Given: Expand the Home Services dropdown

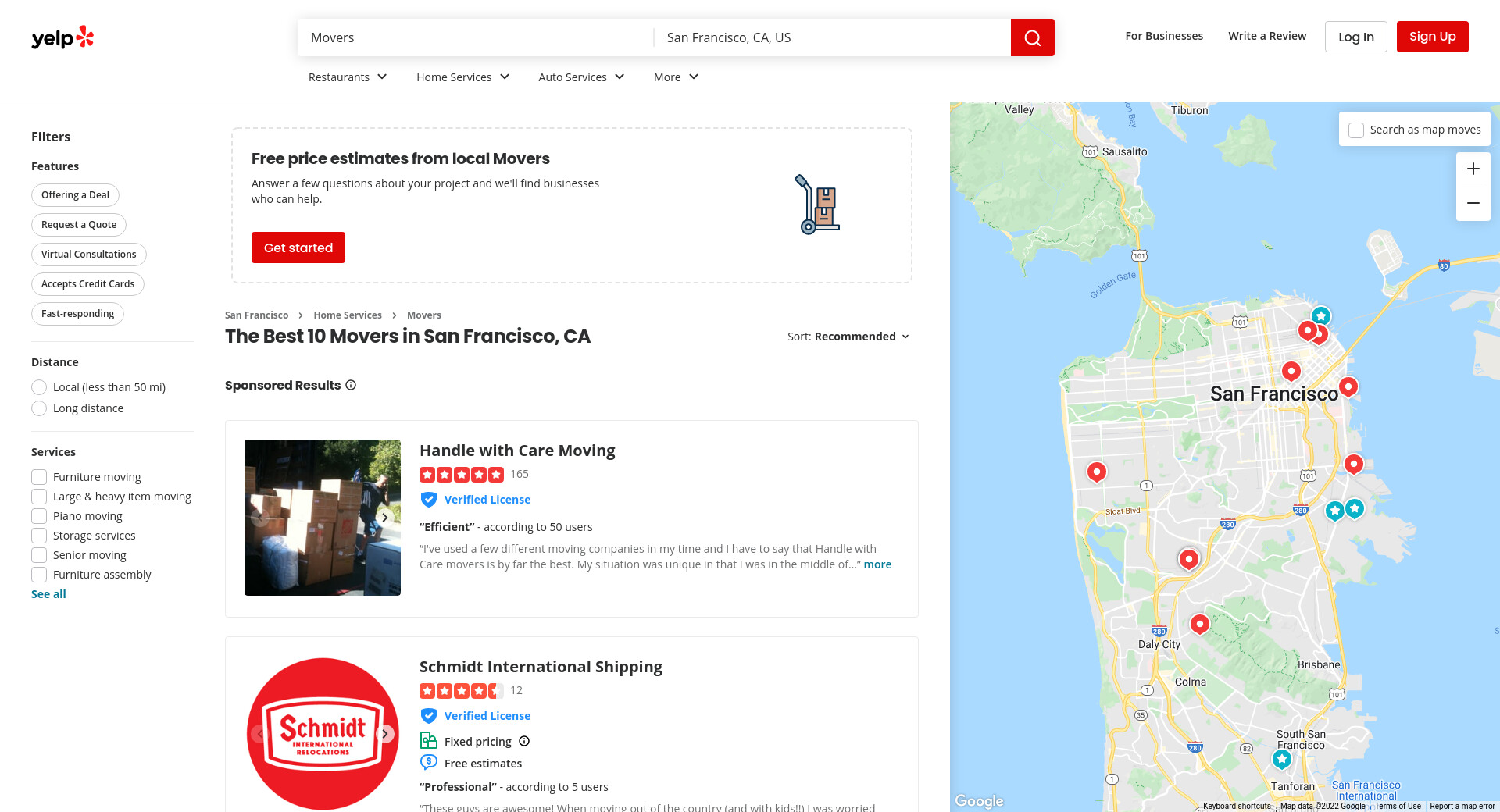Looking at the screenshot, I should coord(463,77).
